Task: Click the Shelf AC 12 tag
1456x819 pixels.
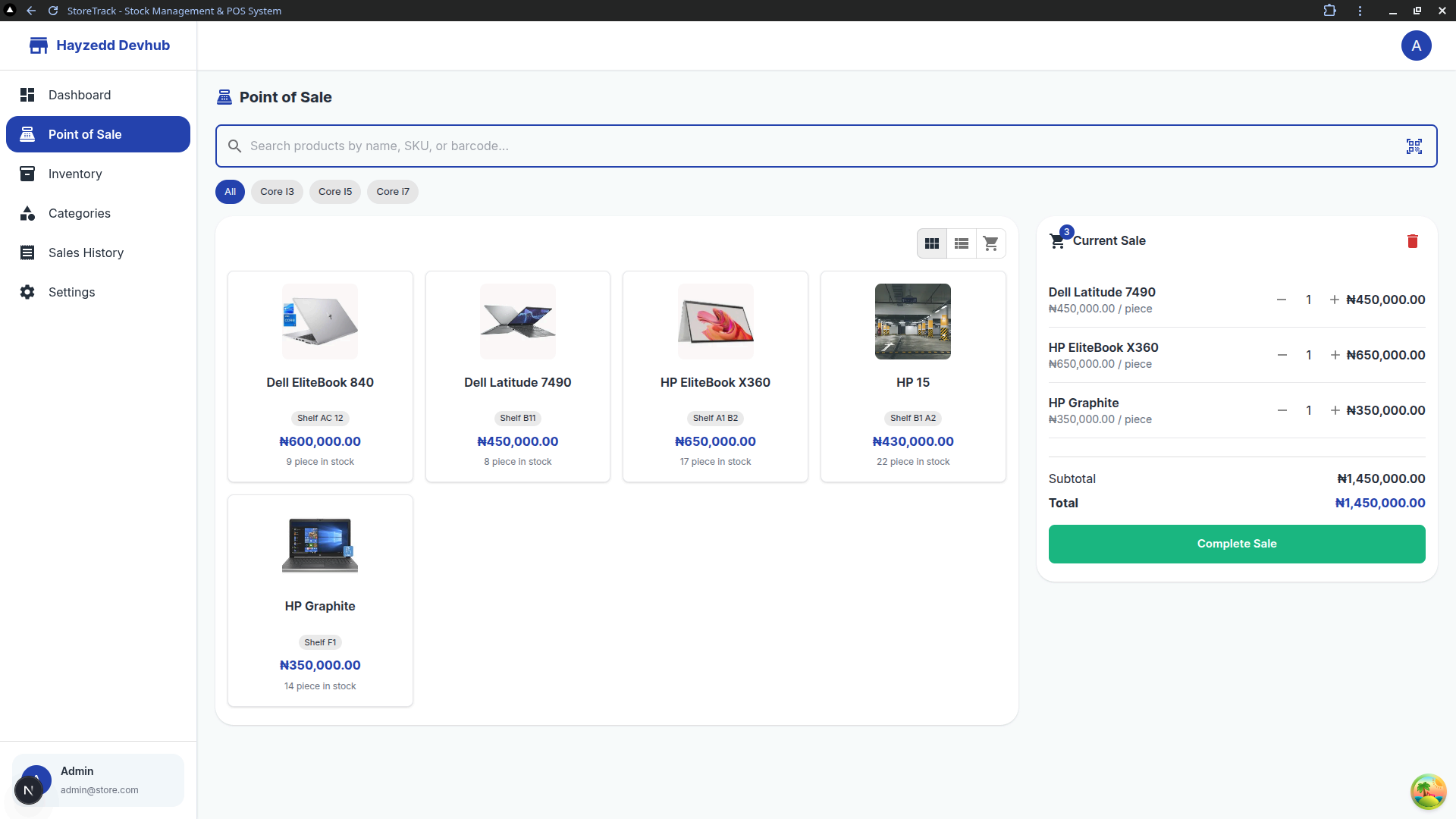Action: click(x=320, y=418)
